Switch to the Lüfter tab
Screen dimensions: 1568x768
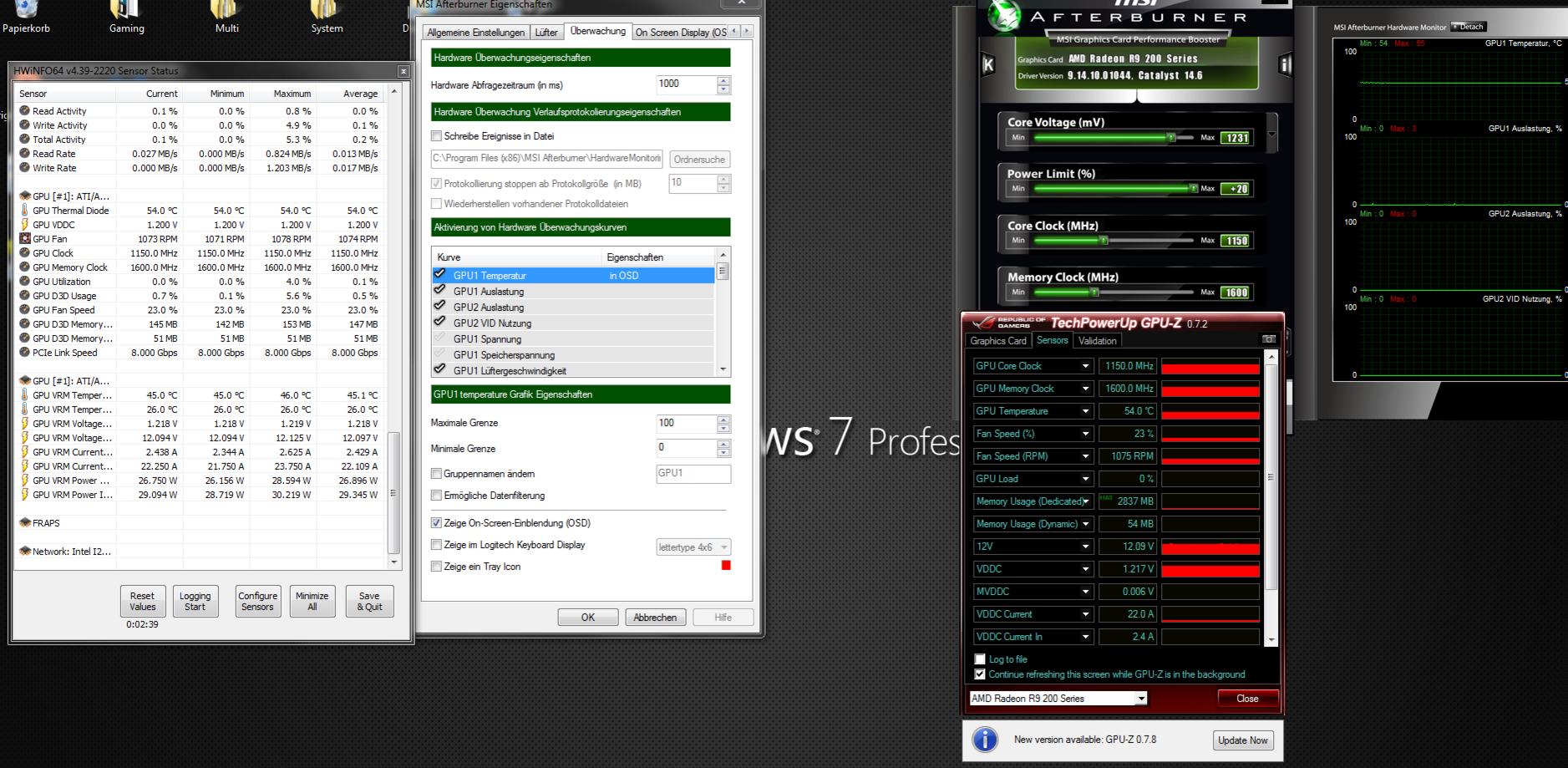pos(546,33)
